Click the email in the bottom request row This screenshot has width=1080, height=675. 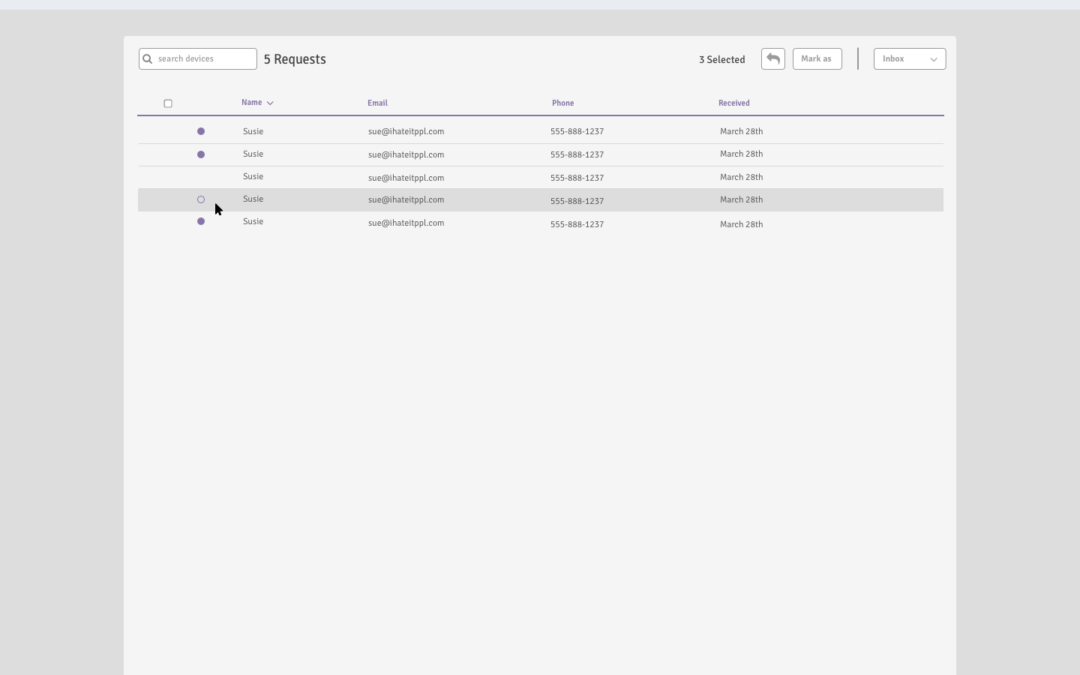[406, 223]
